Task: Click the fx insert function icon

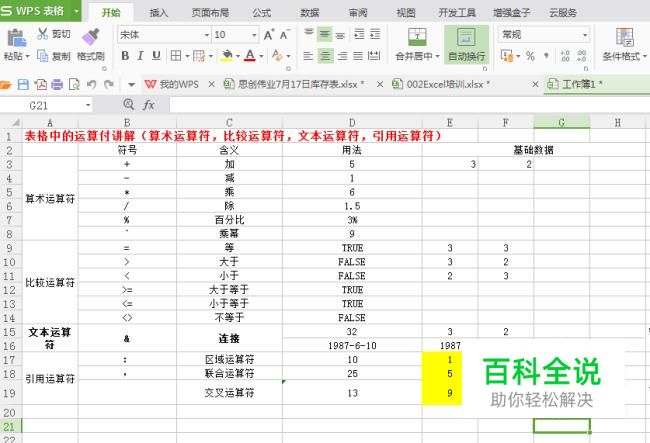Action: coord(148,105)
